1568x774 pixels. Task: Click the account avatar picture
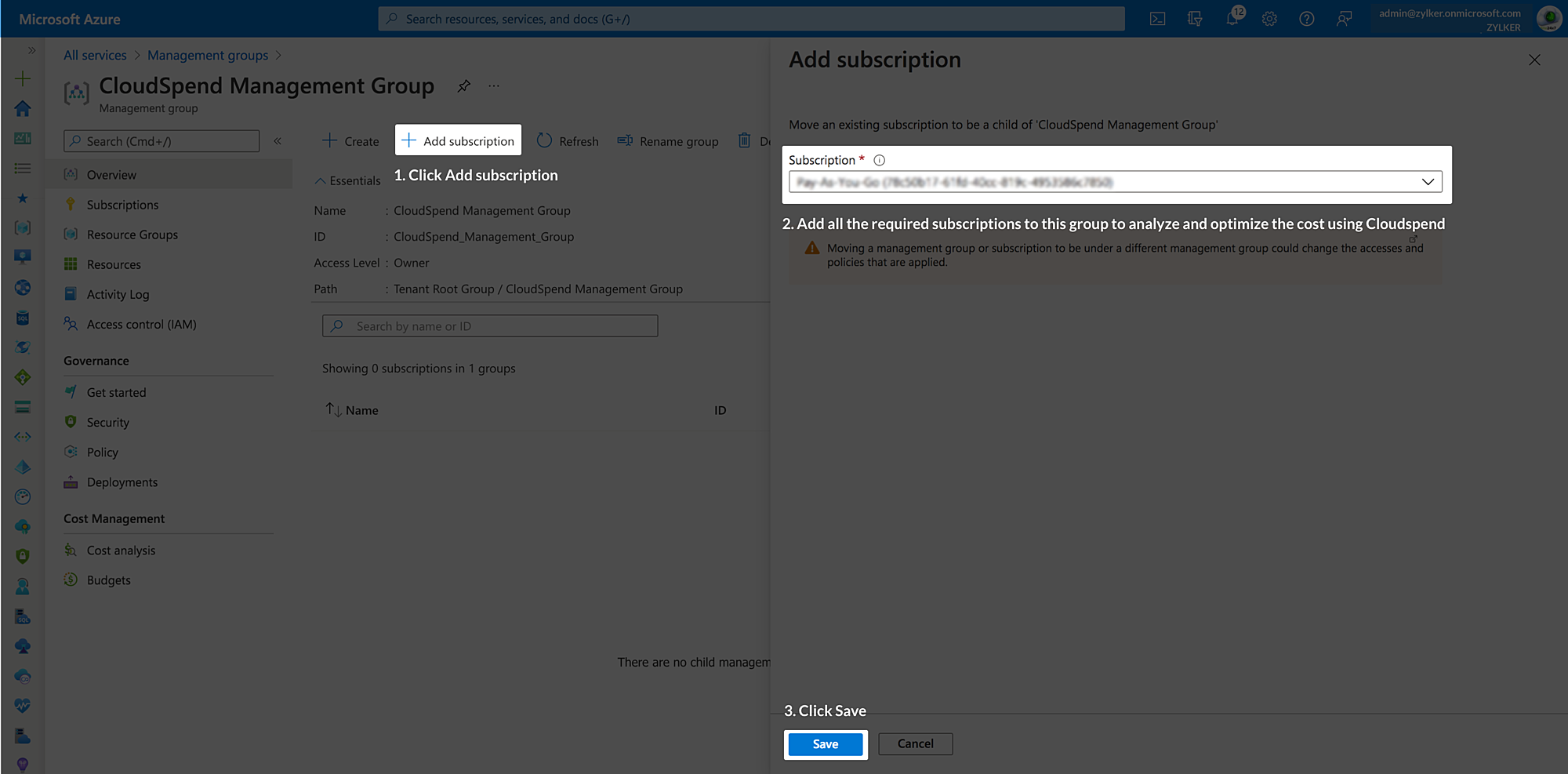tap(1549, 18)
